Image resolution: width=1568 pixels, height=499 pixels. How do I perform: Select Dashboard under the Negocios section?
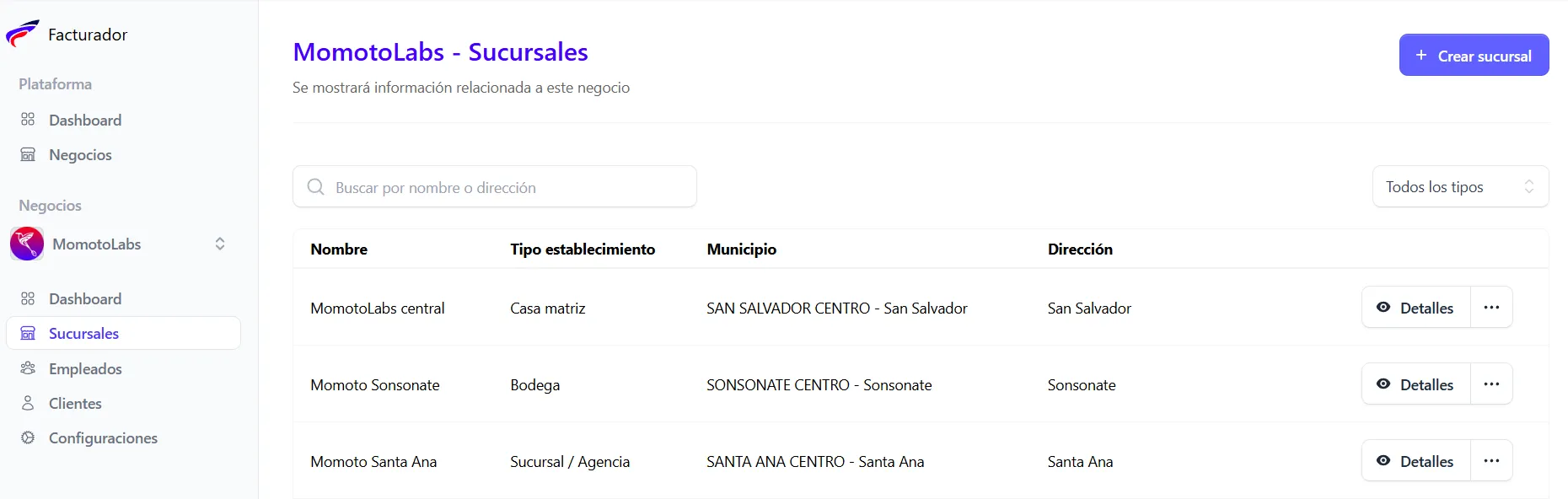click(85, 298)
